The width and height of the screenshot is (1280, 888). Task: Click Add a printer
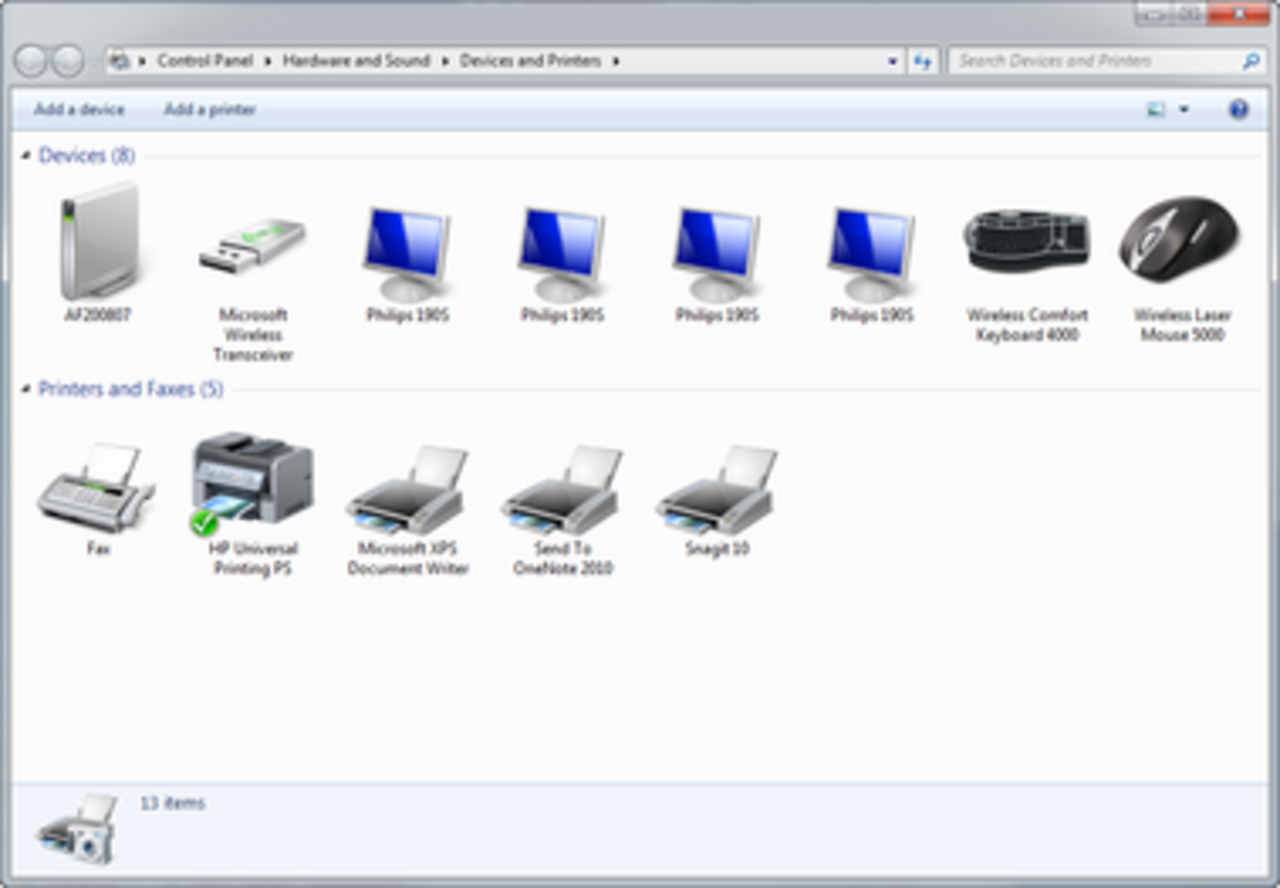[210, 109]
